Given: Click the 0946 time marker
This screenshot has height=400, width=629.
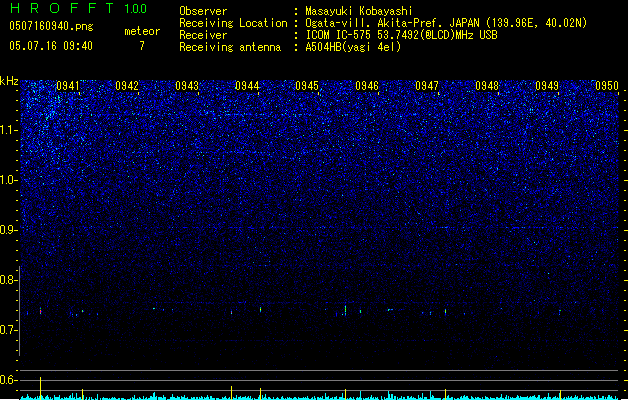Looking at the screenshot, I should [x=367, y=86].
